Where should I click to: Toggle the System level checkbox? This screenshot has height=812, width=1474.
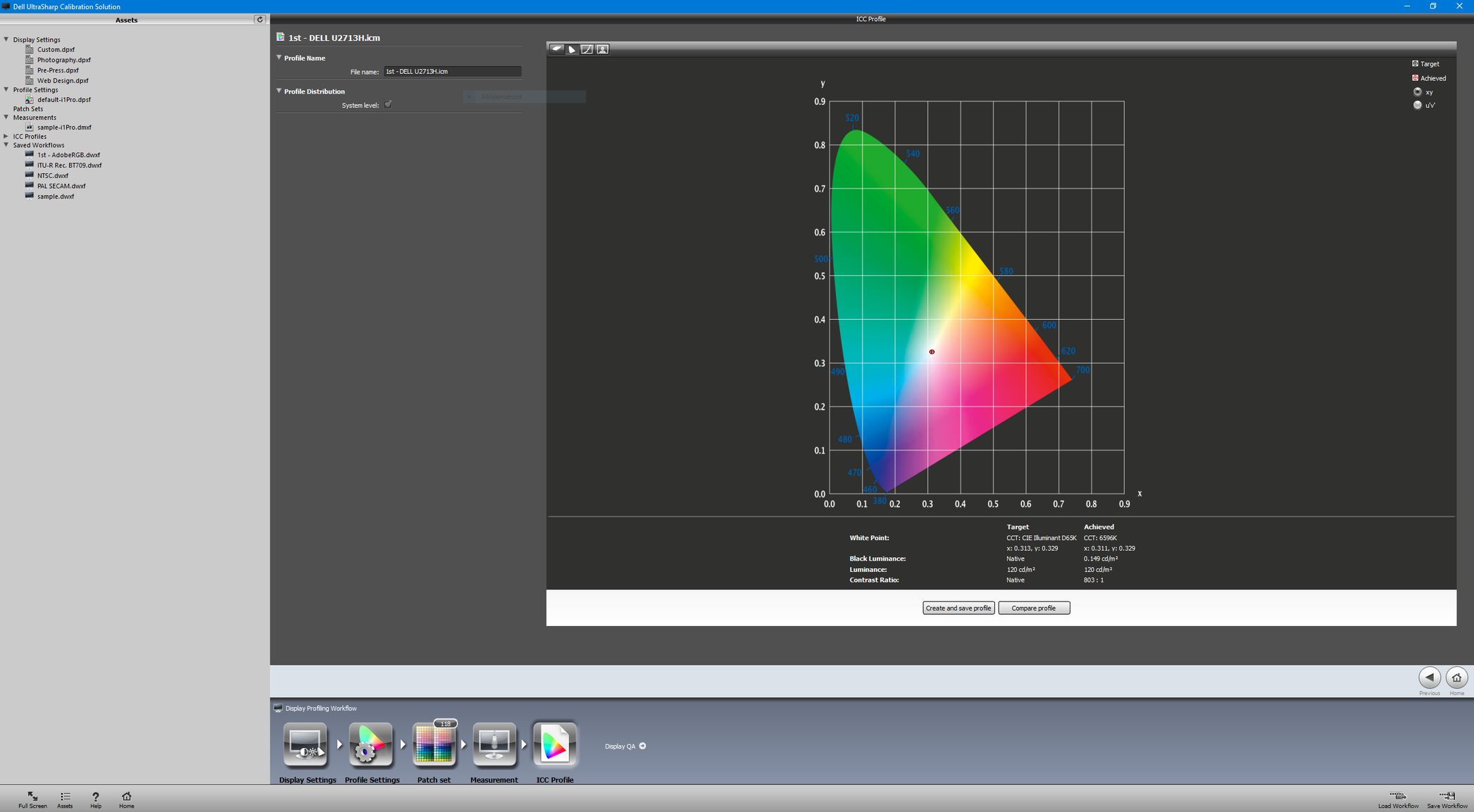coord(388,105)
